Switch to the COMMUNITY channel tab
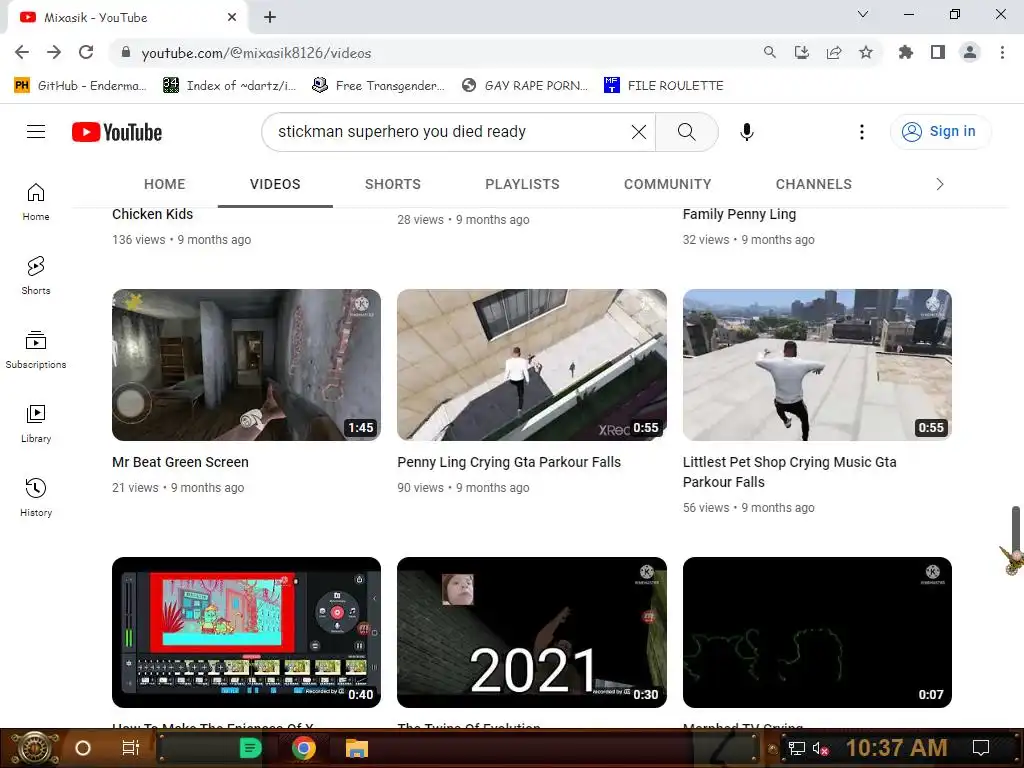Viewport: 1024px width, 768px height. pyautogui.click(x=667, y=184)
